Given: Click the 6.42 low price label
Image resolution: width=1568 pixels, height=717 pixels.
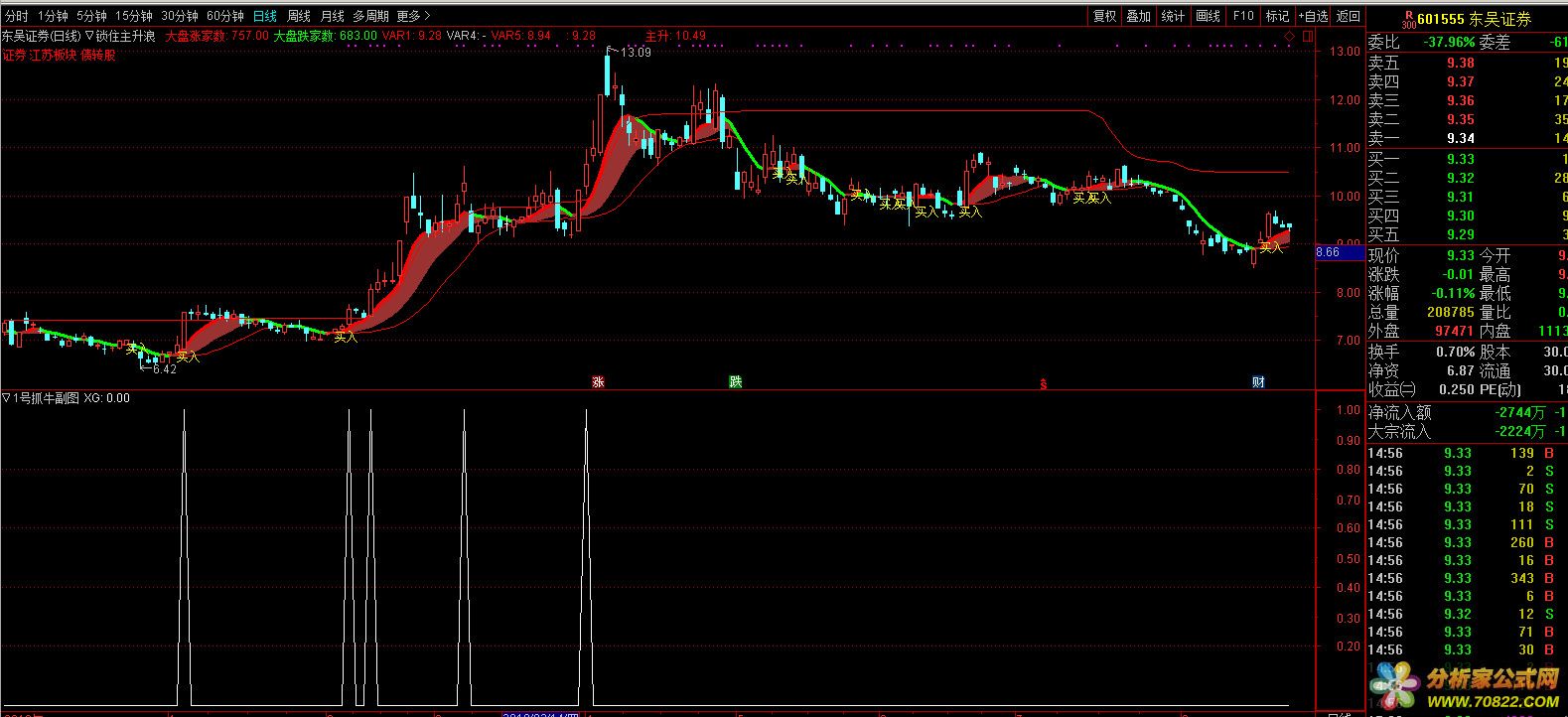Looking at the screenshot, I should [x=164, y=369].
